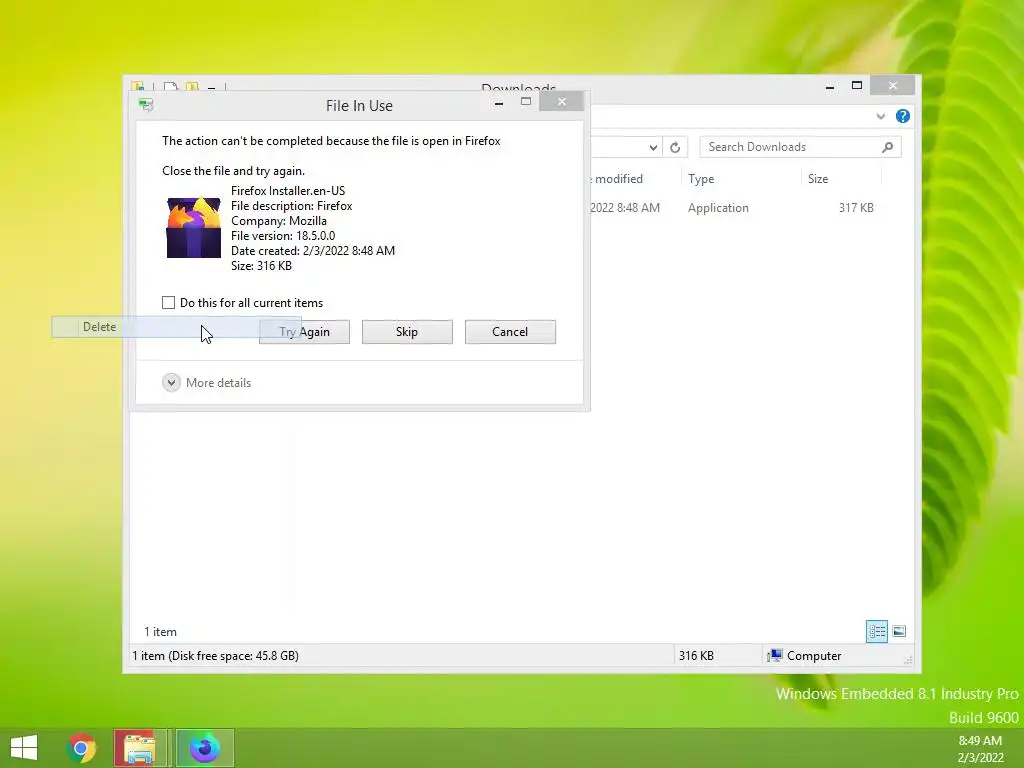Viewport: 1024px width, 768px height.
Task: Click the 317 KB size cell
Action: click(856, 208)
